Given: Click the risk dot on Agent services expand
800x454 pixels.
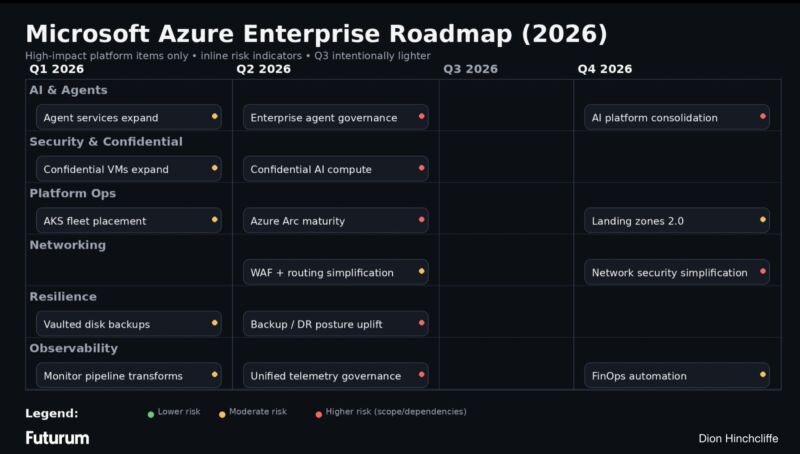Looking at the screenshot, I should pos(214,117).
